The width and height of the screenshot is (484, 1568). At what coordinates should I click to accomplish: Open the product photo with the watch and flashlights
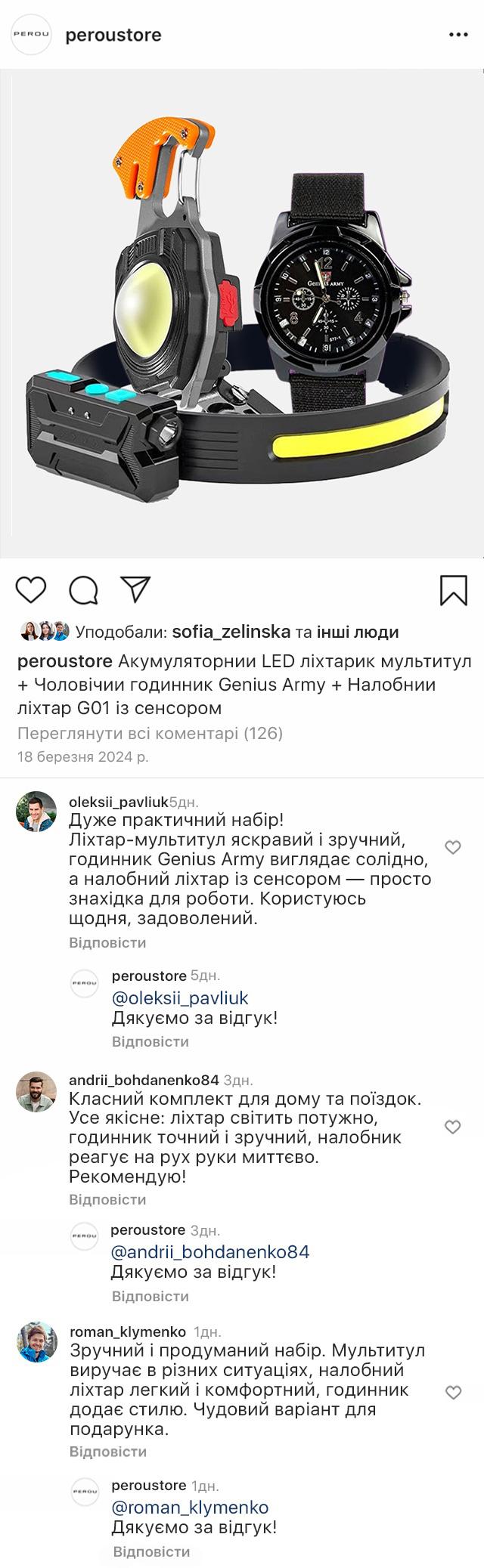(x=242, y=314)
